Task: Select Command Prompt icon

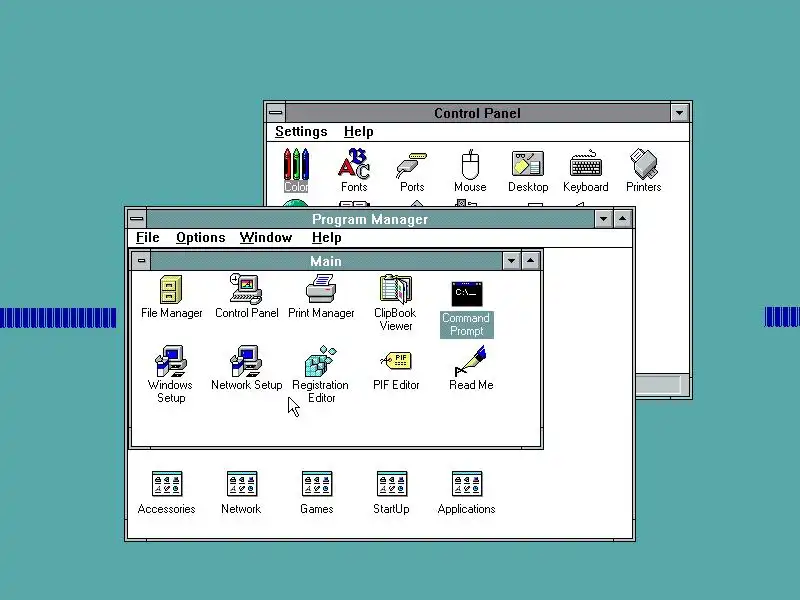Action: click(466, 294)
